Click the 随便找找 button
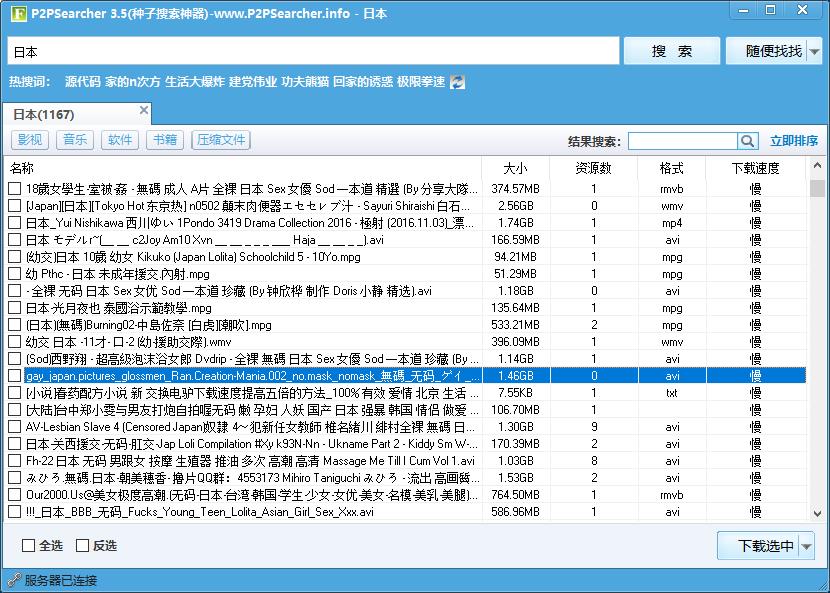This screenshot has width=830, height=593. click(x=766, y=51)
